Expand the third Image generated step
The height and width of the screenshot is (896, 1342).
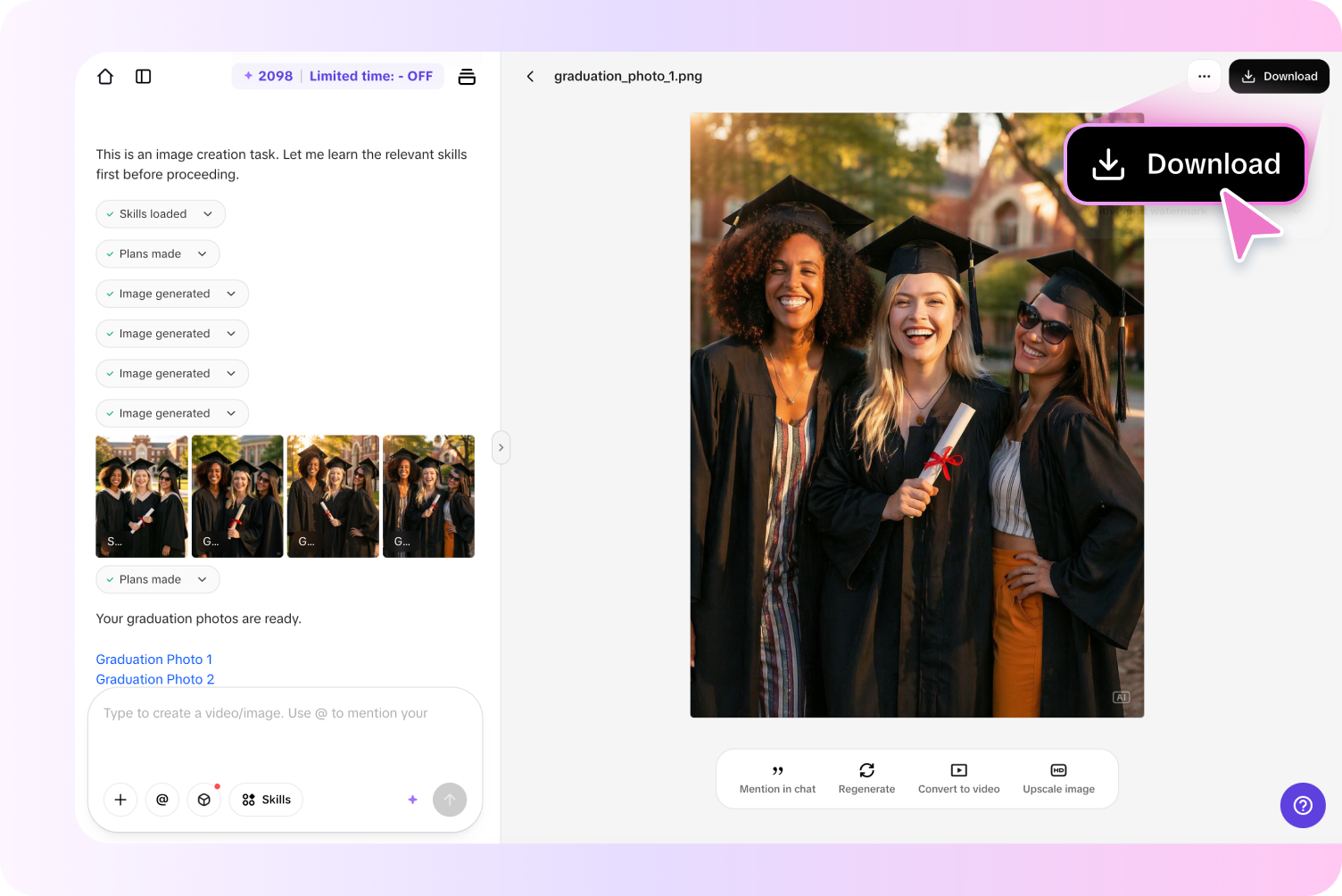point(172,374)
